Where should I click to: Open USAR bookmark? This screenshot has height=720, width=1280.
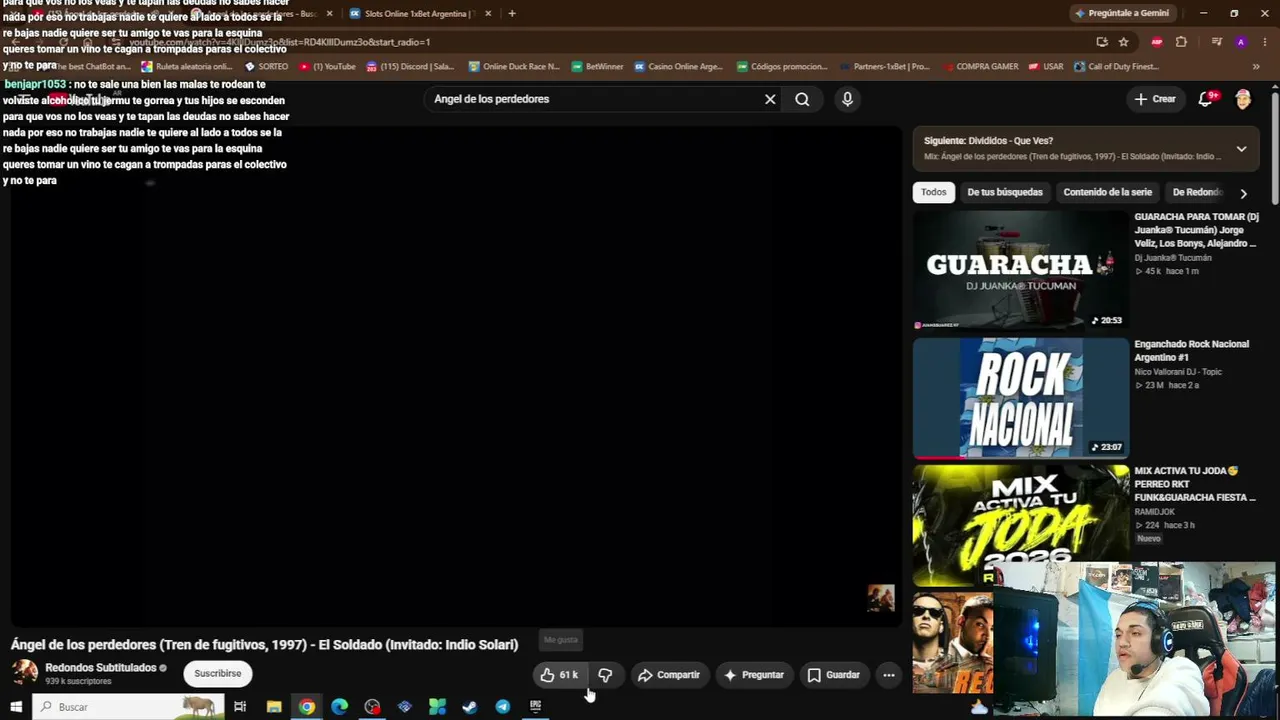click(x=1045, y=67)
